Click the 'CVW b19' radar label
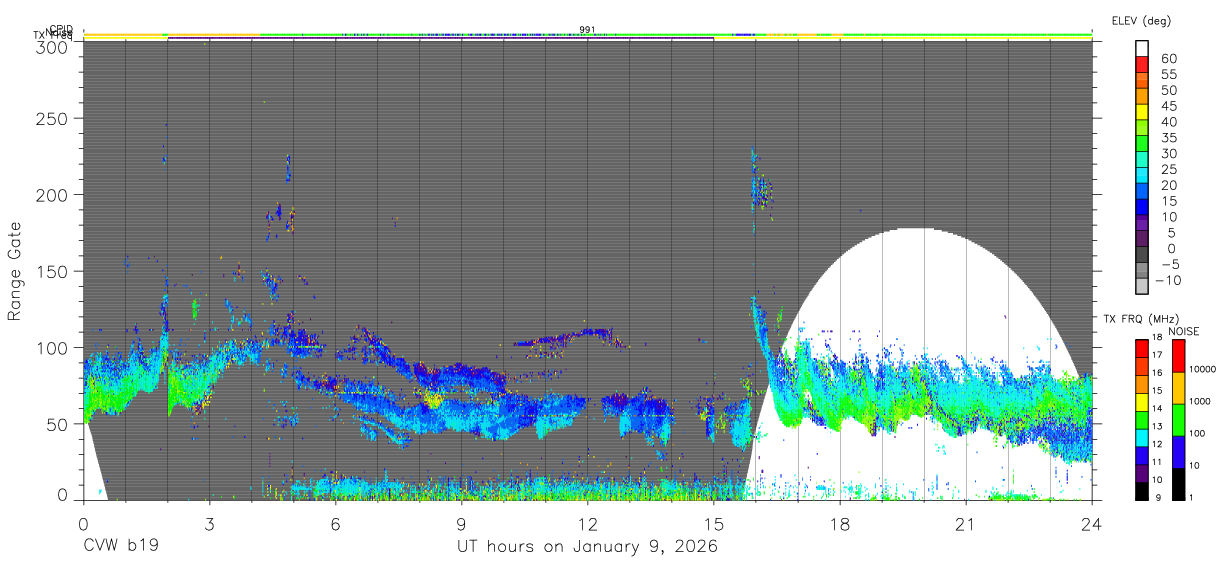Image resolution: width=1228 pixels, height=567 pixels. coord(121,547)
